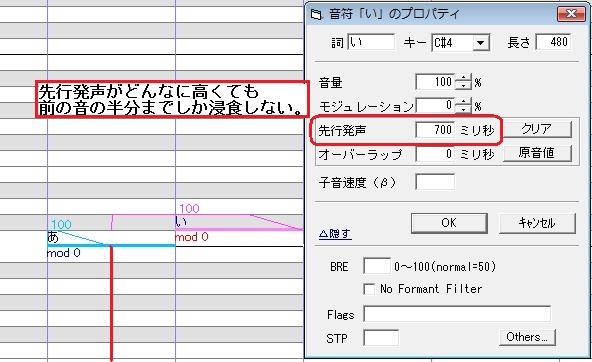The height and width of the screenshot is (362, 592).
Task: Click the pink 100 envelope value
Action: click(x=189, y=208)
